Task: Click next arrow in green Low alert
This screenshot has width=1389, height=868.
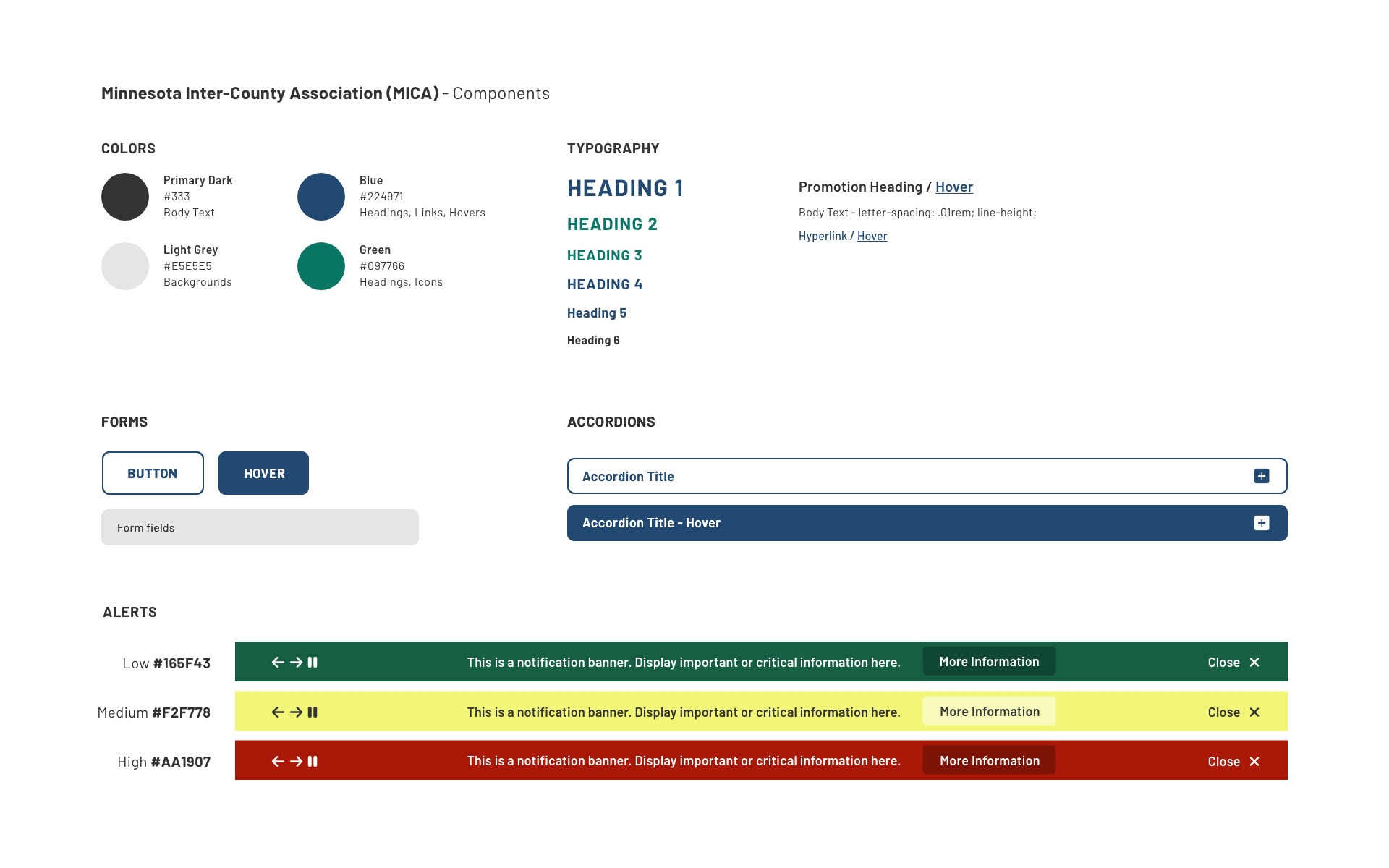Action: pyautogui.click(x=296, y=663)
